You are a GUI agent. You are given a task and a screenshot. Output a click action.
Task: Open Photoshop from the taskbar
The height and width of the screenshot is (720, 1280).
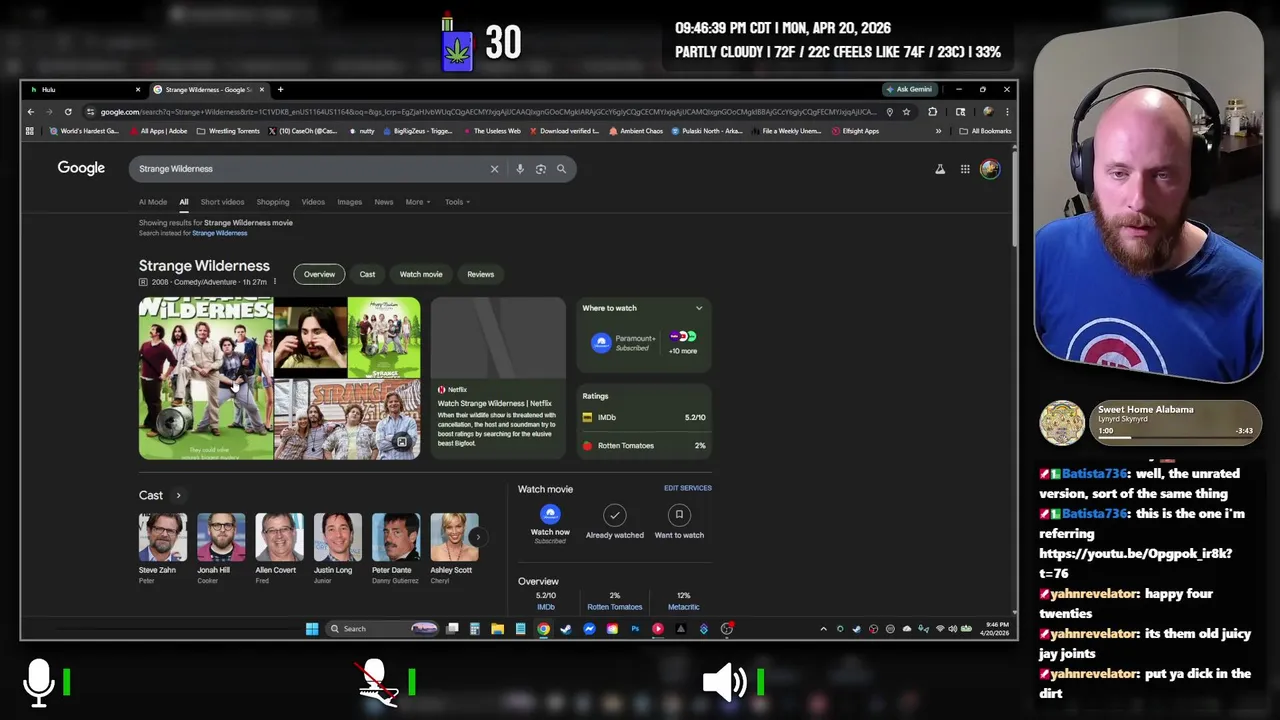coord(635,629)
